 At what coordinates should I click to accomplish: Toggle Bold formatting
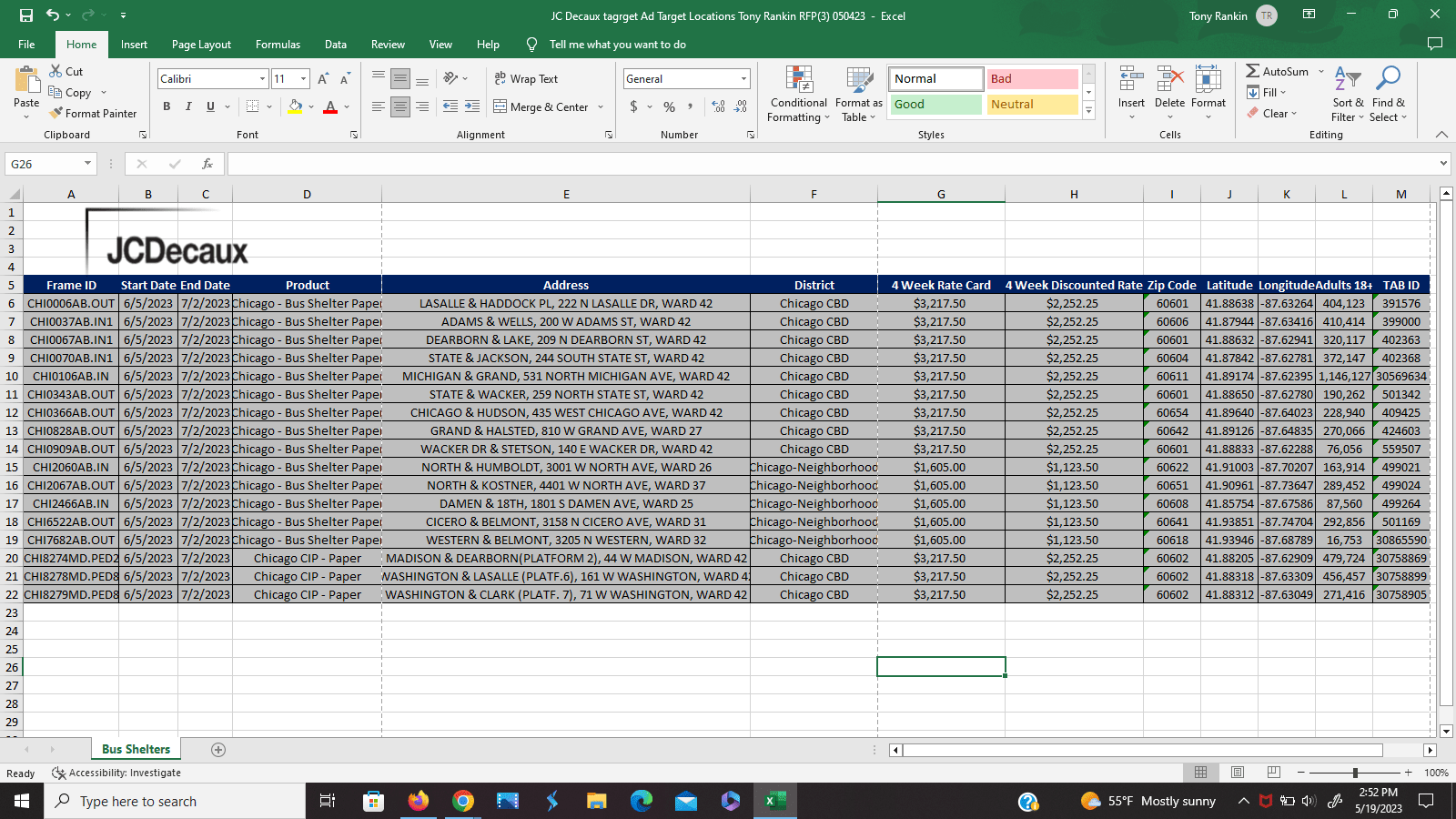(167, 106)
